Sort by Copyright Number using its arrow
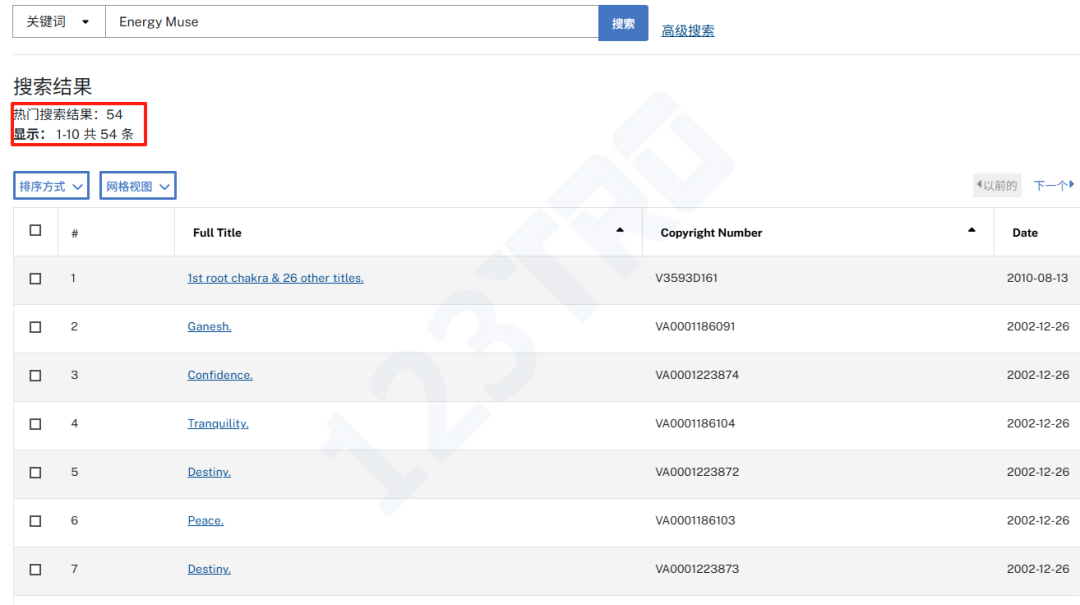Screen dimensions: 1080x605 971,230
